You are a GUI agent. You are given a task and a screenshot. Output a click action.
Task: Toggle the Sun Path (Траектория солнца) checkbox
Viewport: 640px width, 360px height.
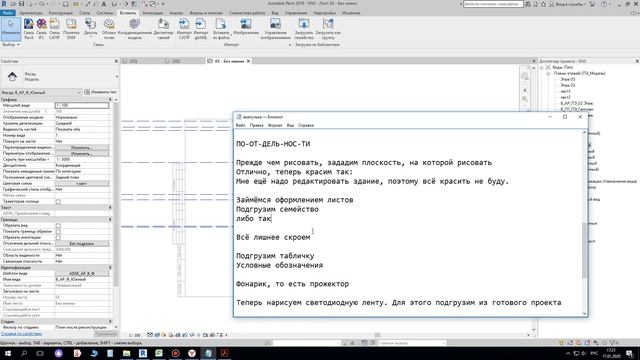click(x=58, y=202)
